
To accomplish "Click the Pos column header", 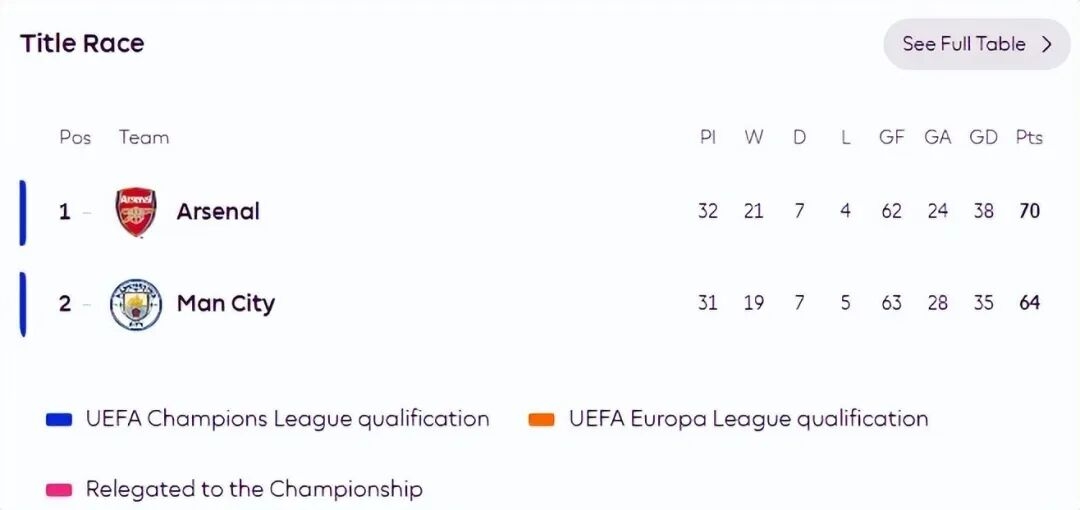I will click(75, 138).
